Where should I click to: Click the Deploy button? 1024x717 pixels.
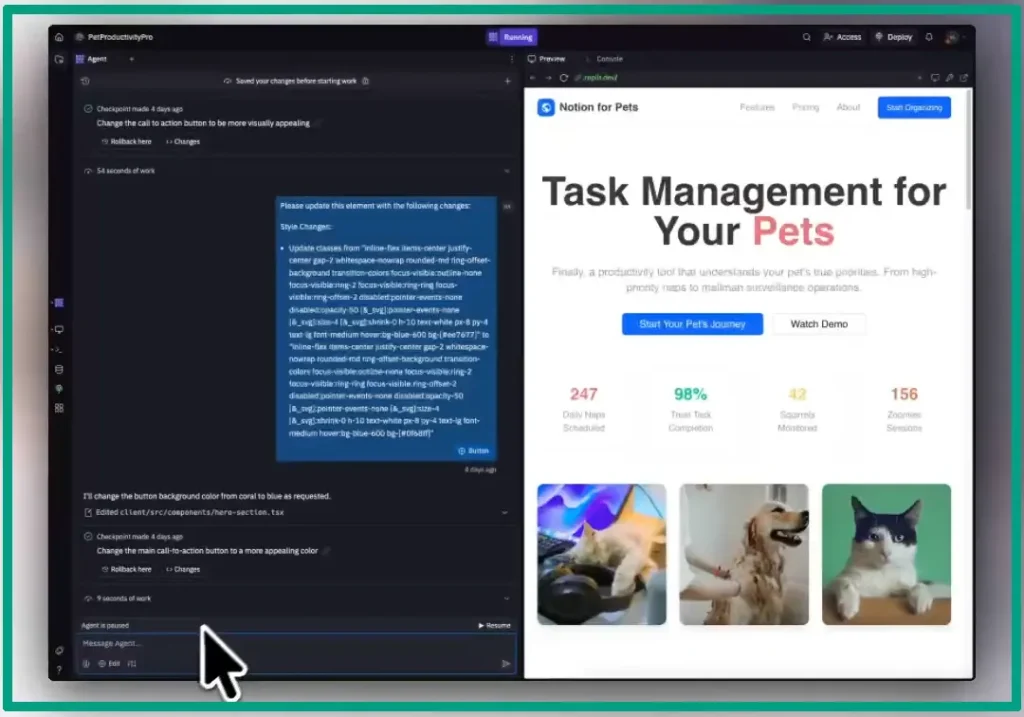[893, 37]
